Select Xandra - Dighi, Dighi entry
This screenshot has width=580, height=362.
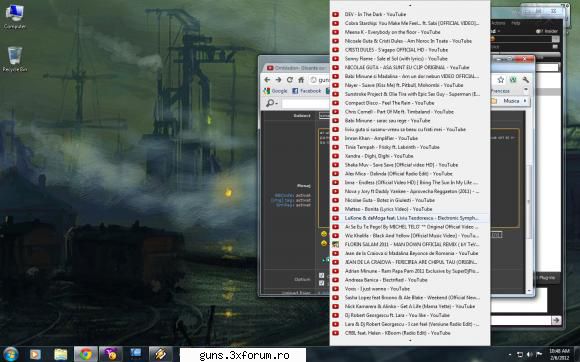410,156
